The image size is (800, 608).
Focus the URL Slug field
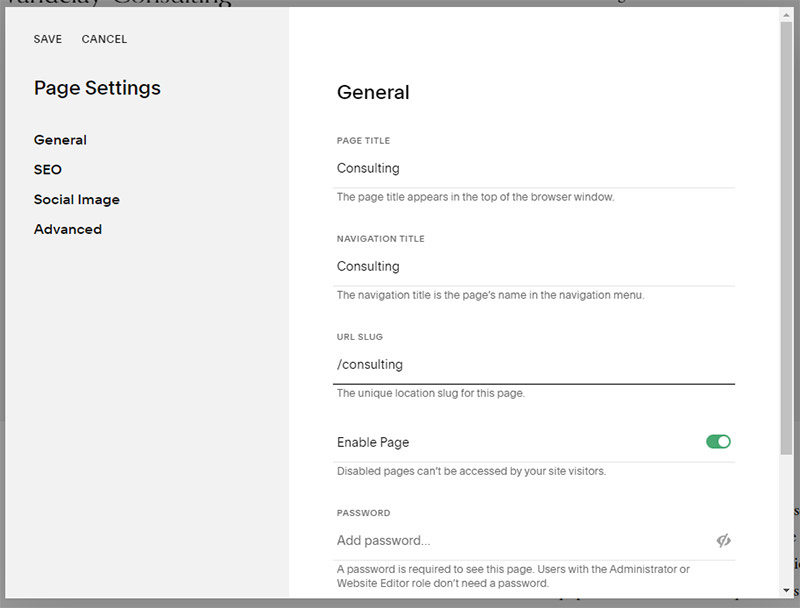tap(534, 365)
